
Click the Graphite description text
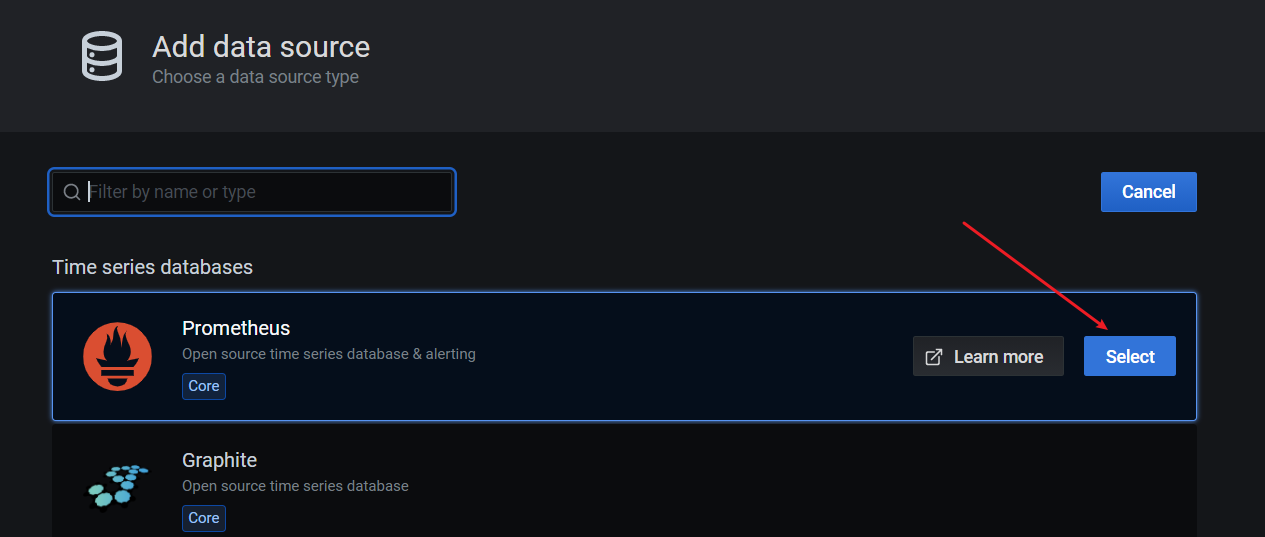coord(295,486)
